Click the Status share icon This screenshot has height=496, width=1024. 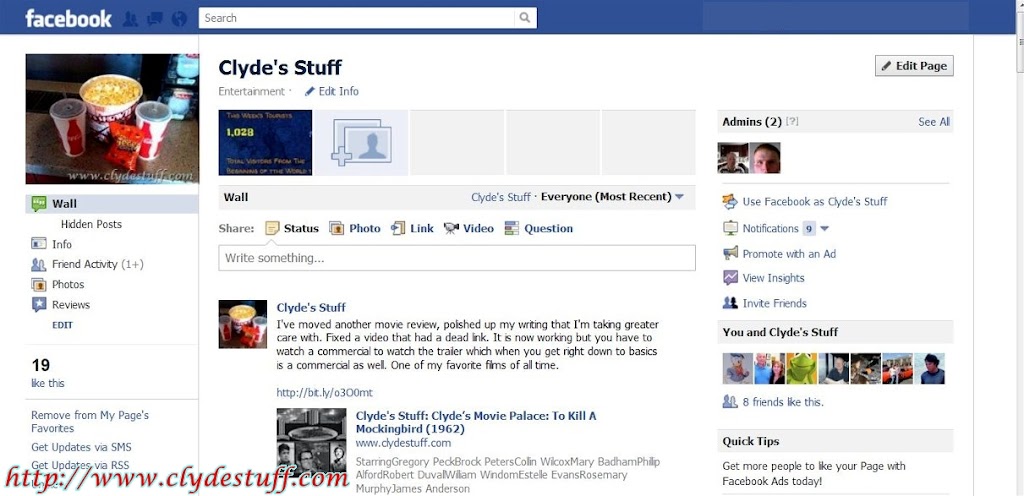[x=272, y=228]
